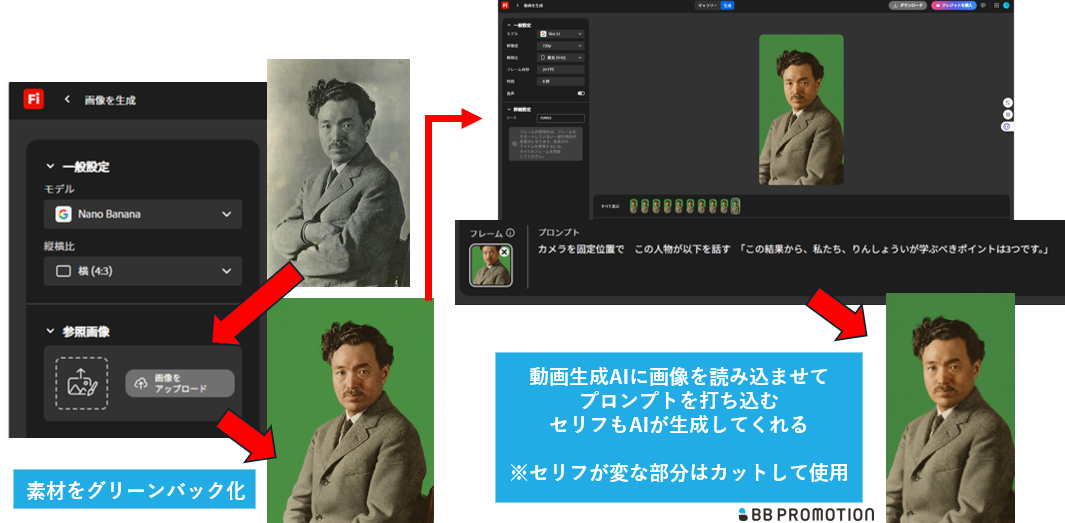
Task: Open the 横 (4:3) aspect ratio dropdown
Action: tap(142, 271)
